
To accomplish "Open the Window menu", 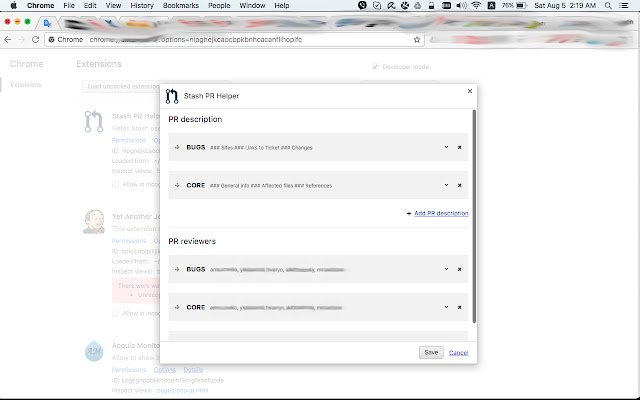I will [x=252, y=5].
